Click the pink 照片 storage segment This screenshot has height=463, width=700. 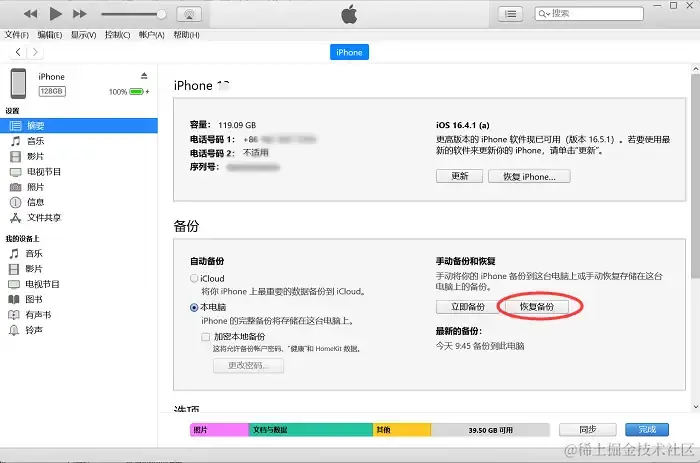(x=219, y=430)
